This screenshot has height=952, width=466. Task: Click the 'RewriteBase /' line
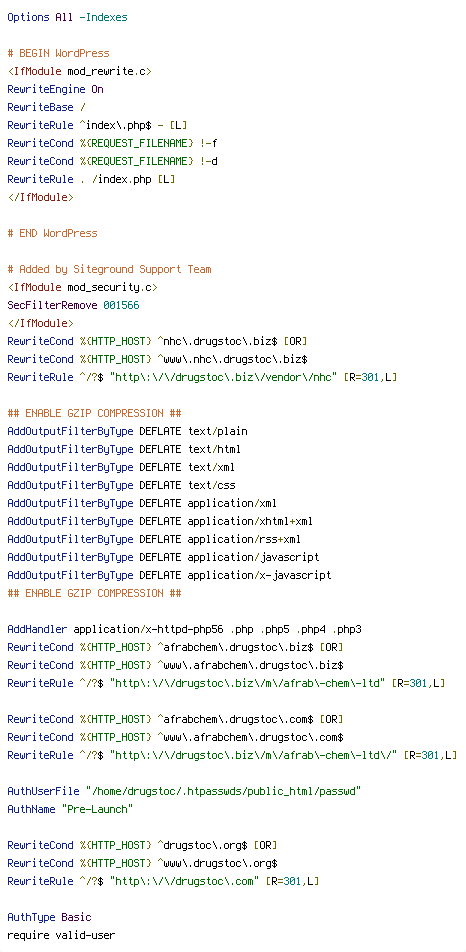click(46, 107)
